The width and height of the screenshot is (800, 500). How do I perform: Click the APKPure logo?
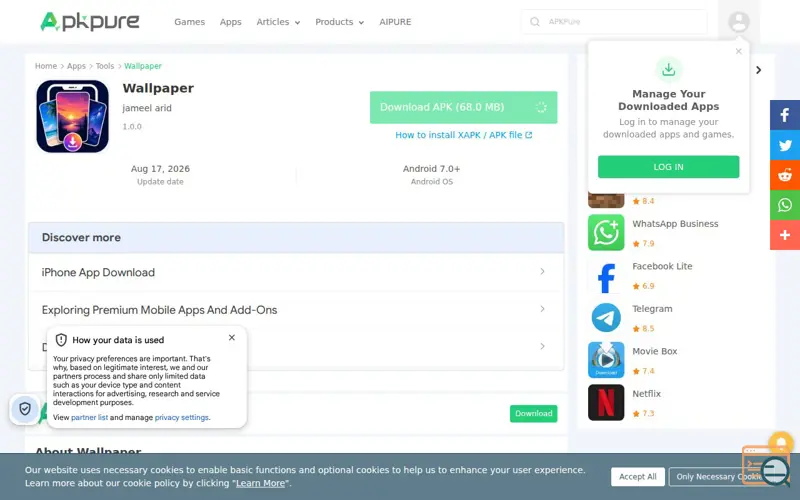pyautogui.click(x=90, y=21)
